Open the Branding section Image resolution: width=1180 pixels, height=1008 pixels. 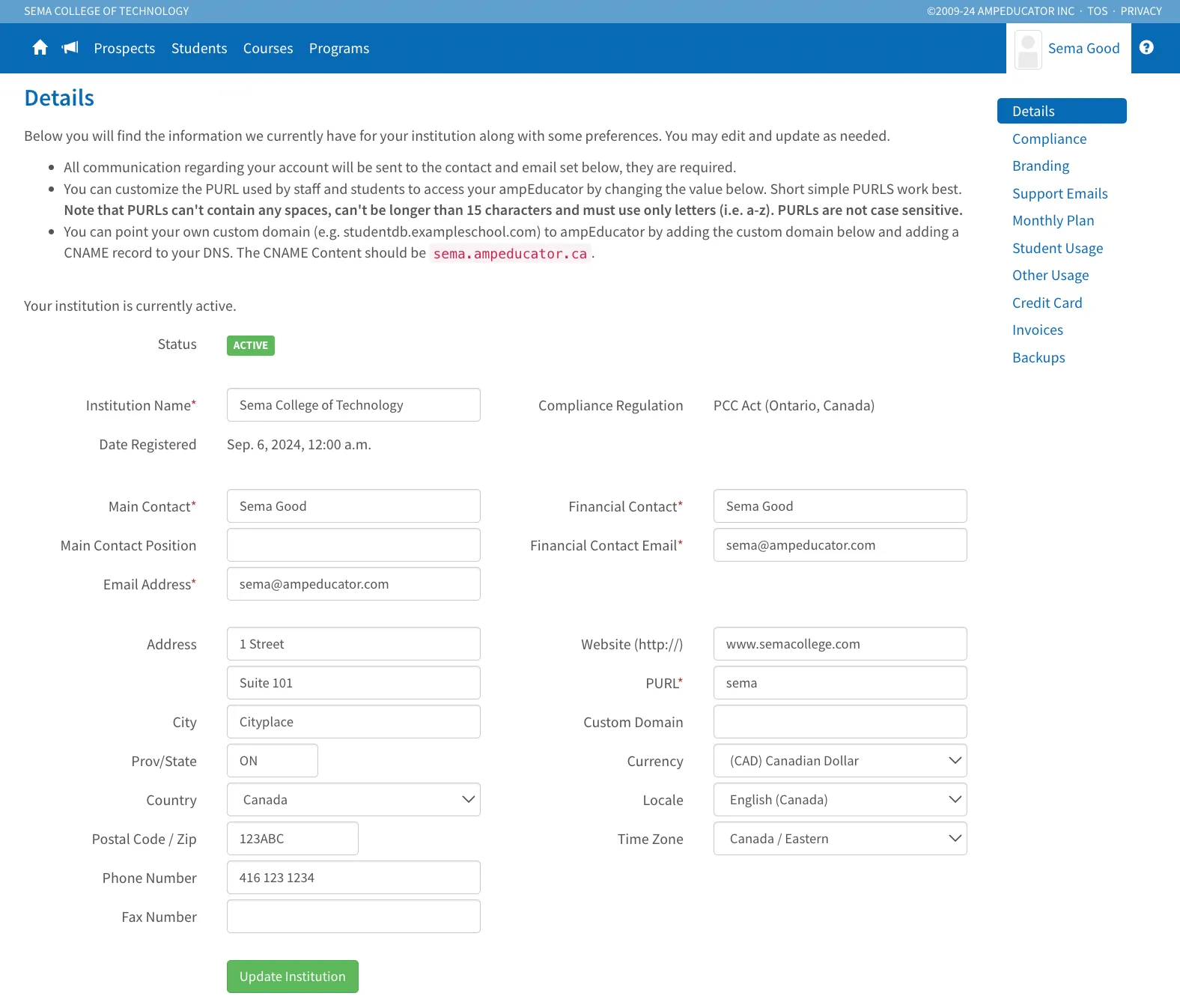1041,166
